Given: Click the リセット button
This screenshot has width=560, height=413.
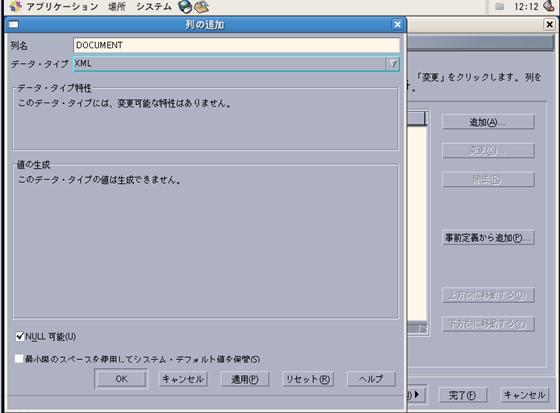Looking at the screenshot, I should tap(308, 379).
